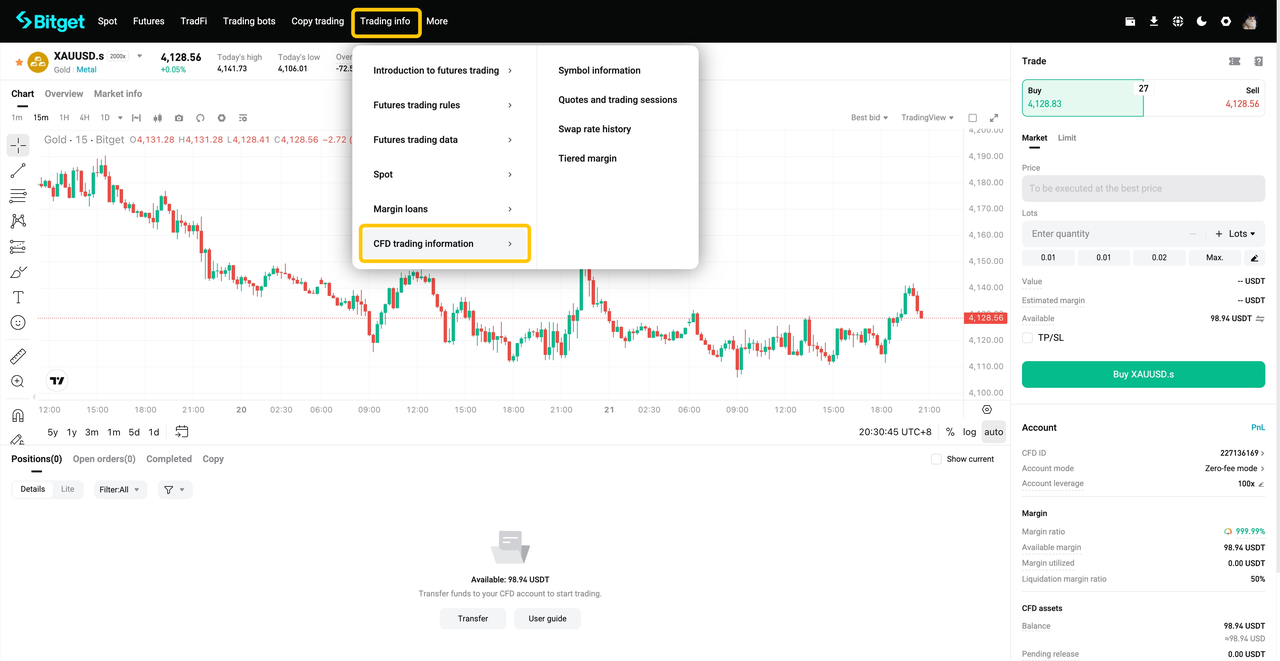Toggle percent scale on chart
Screen dimensions: 1280x661
click(950, 432)
